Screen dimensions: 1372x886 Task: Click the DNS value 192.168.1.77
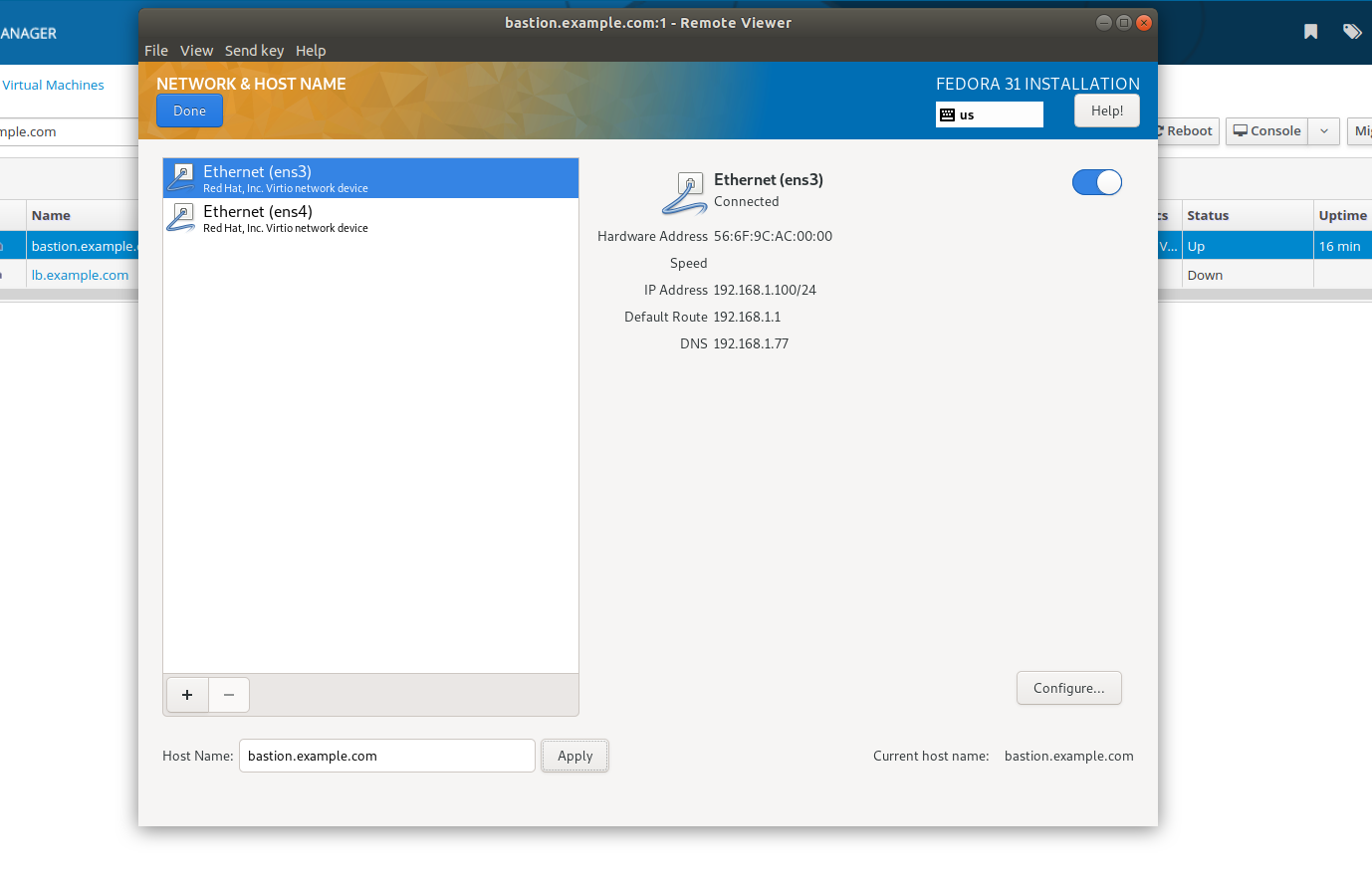[751, 343]
